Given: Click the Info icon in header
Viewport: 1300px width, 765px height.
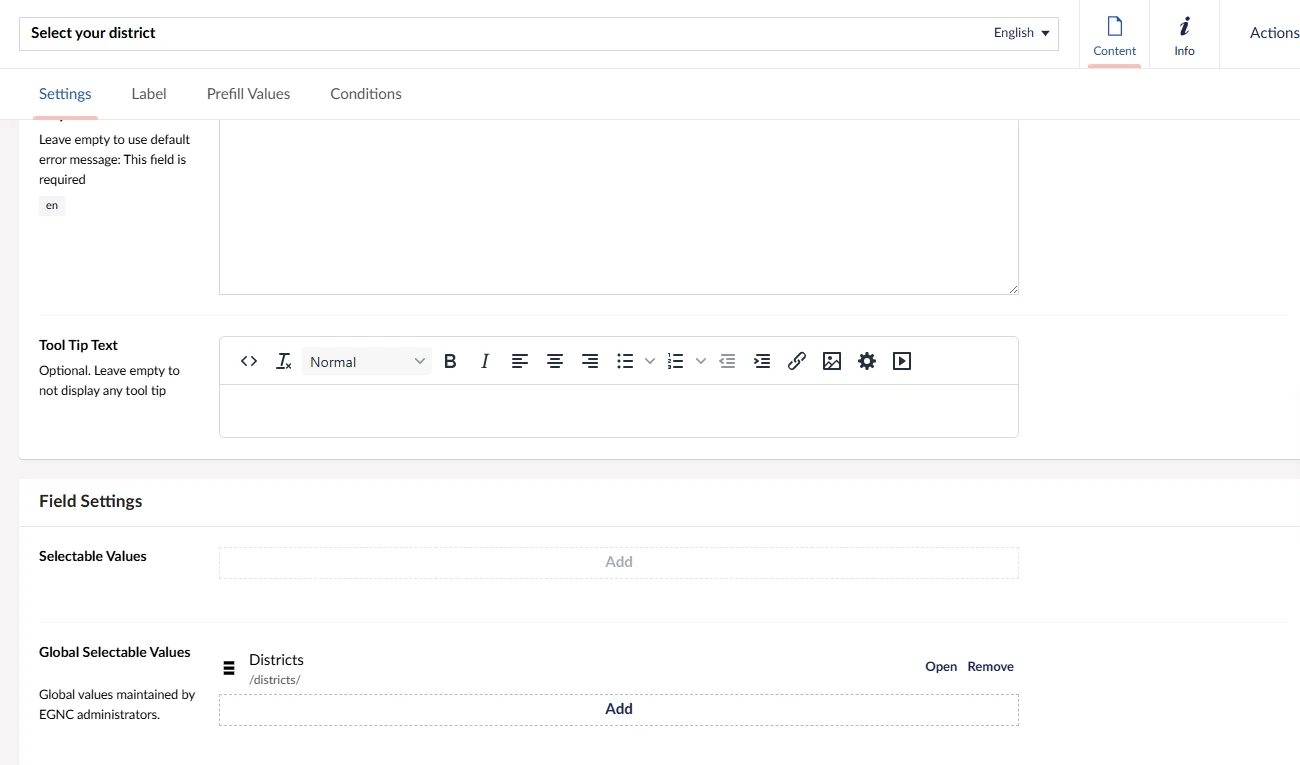Looking at the screenshot, I should [1184, 35].
